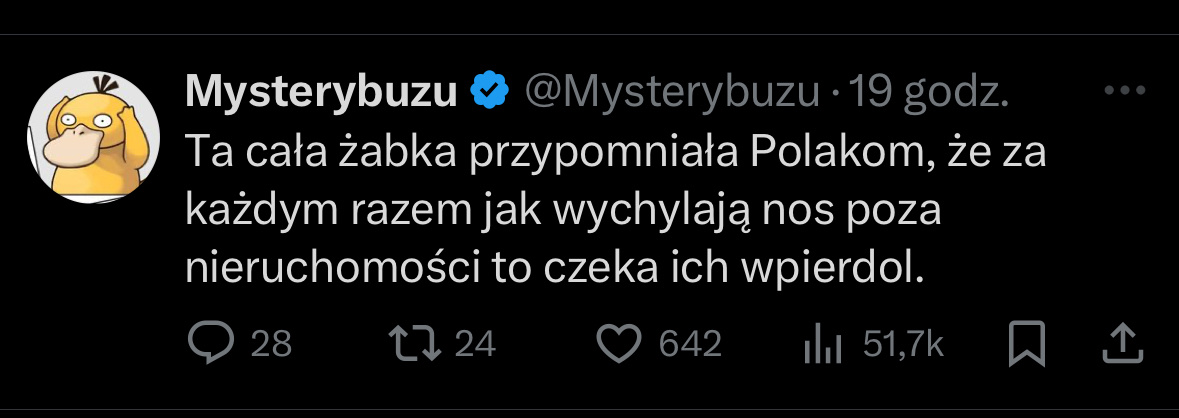
Task: Click the Mysterybuzu display name
Action: coord(322,92)
